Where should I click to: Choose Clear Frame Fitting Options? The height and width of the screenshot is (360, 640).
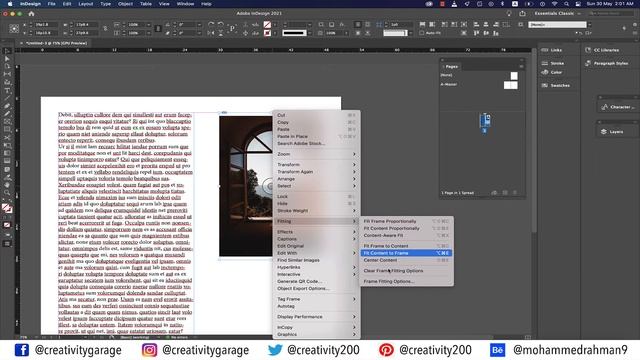point(406,271)
